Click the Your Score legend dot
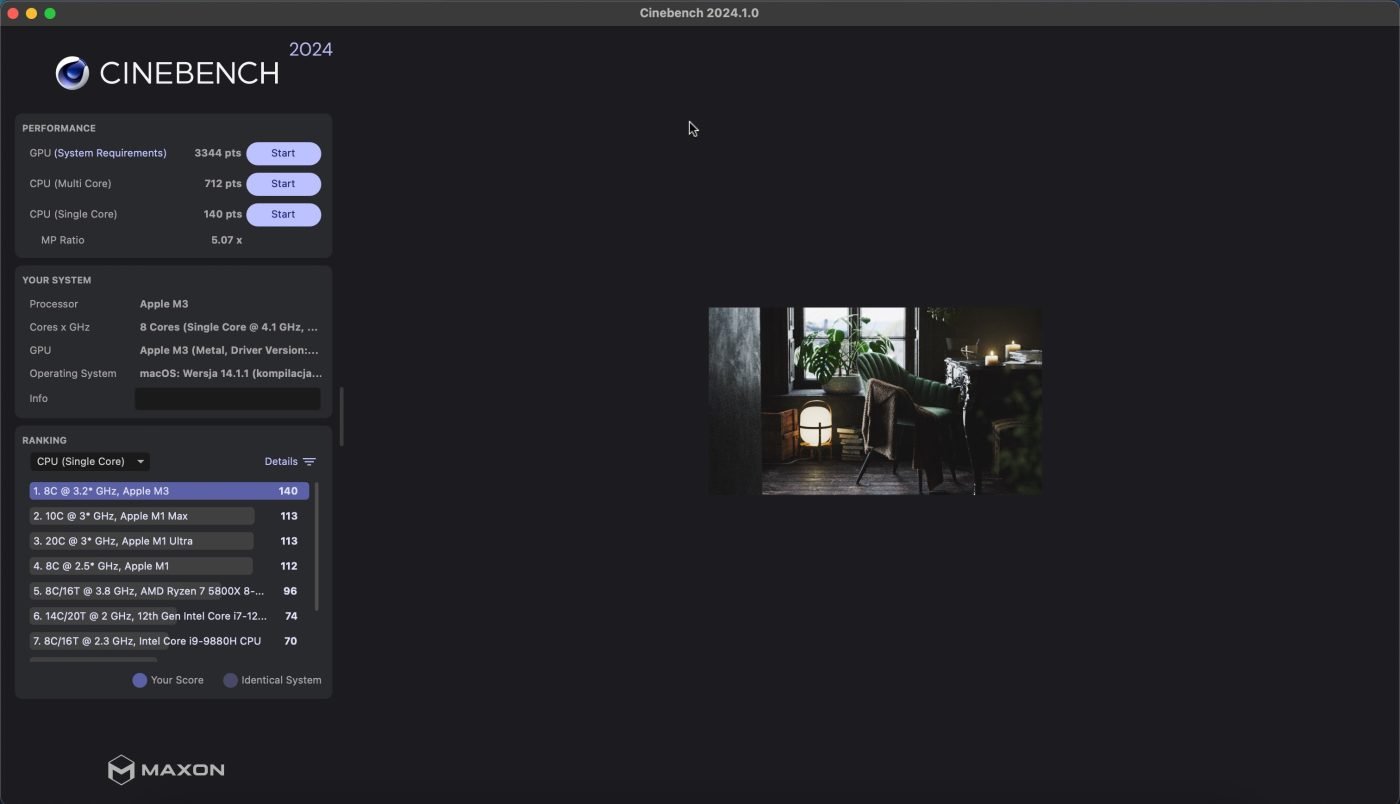 pos(140,680)
